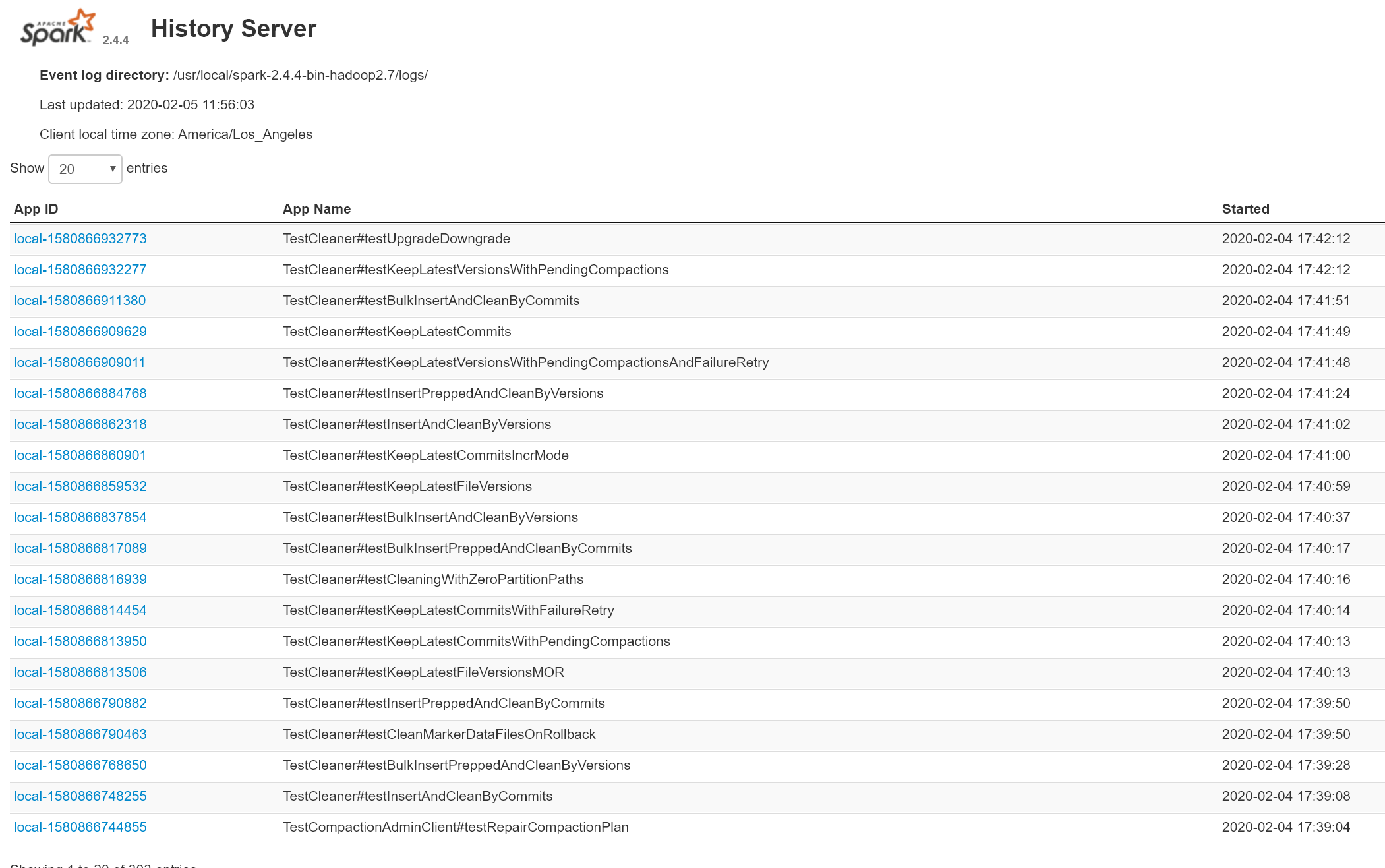Image resolution: width=1385 pixels, height=868 pixels.
Task: Click start time 2020-02-04 17:41:51
Action: pos(1286,301)
